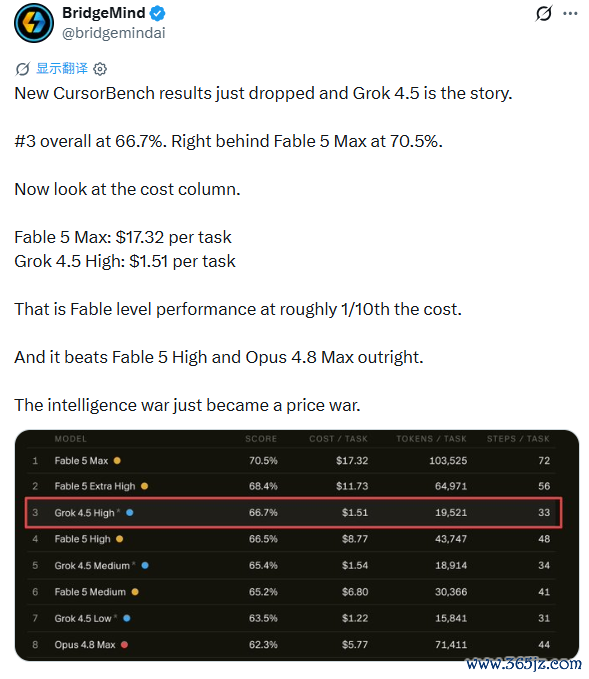Open the CursorBench leaderboard image
The height and width of the screenshot is (679, 589).
[x=297, y=545]
